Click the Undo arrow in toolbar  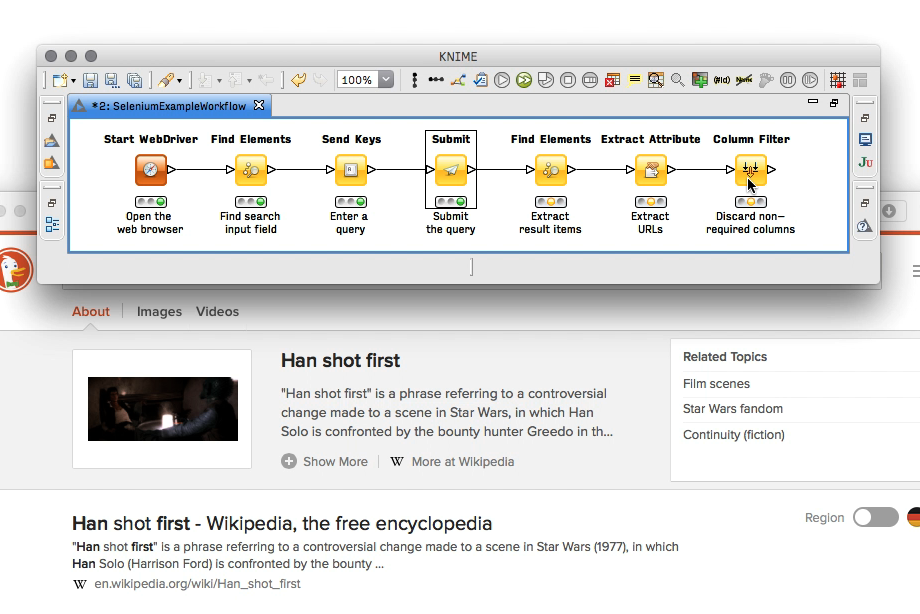(298, 80)
